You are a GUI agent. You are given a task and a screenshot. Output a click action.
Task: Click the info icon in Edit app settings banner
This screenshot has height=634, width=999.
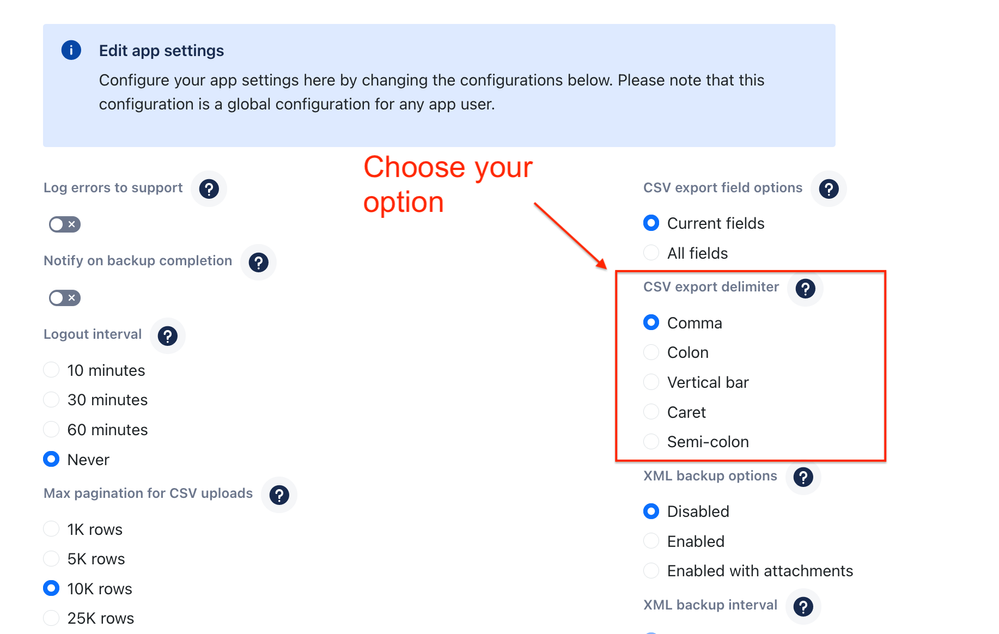pyautogui.click(x=70, y=50)
